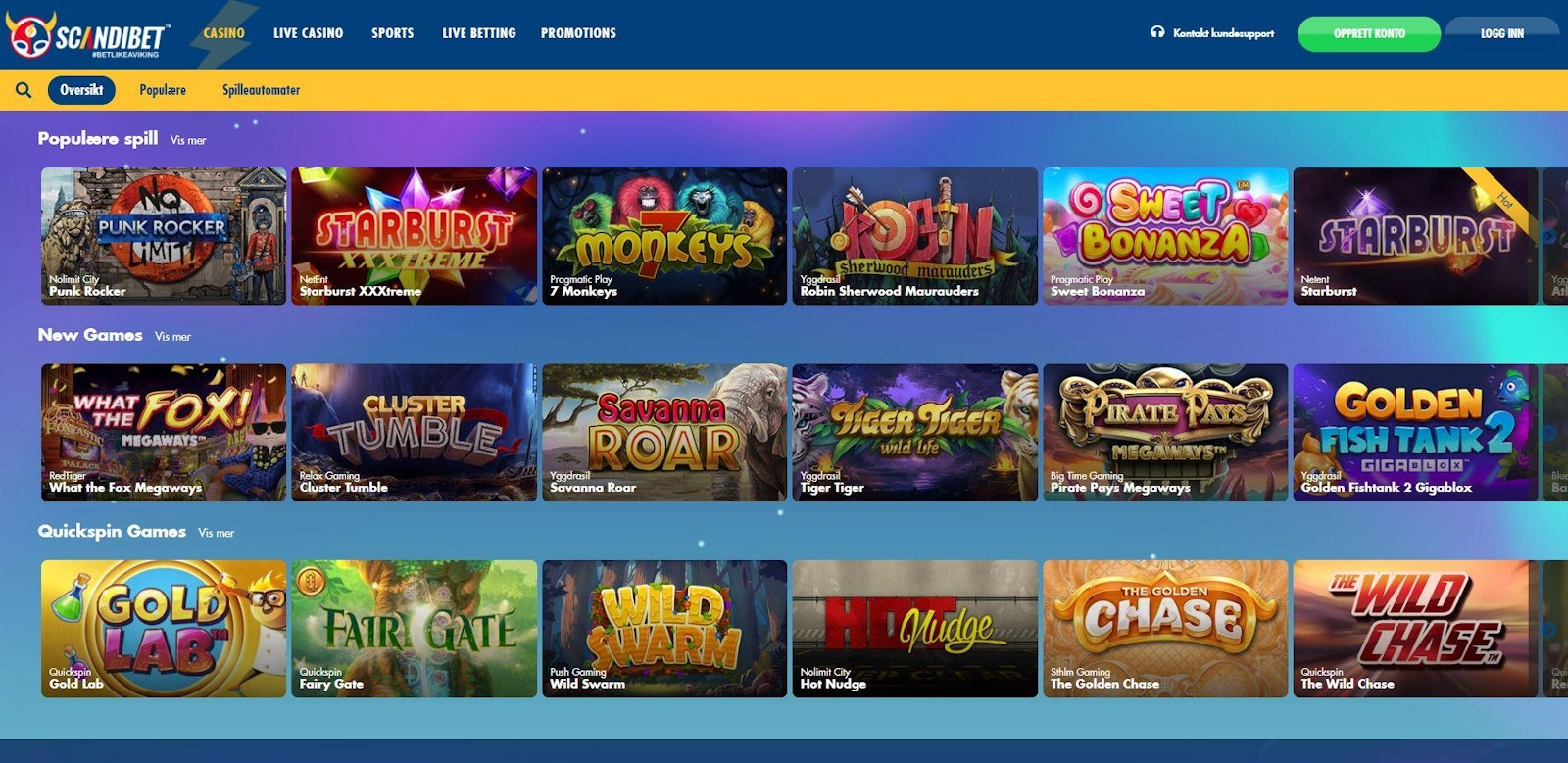Show more Quickspin Games via Vis mer
1568x763 pixels.
coord(216,533)
